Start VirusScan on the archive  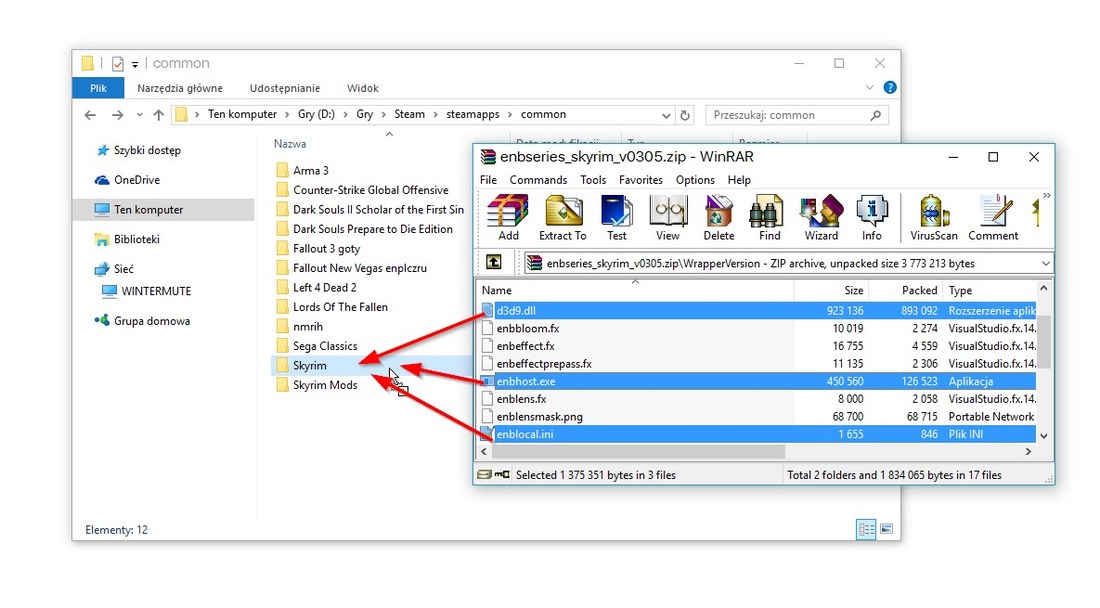pyautogui.click(x=934, y=217)
